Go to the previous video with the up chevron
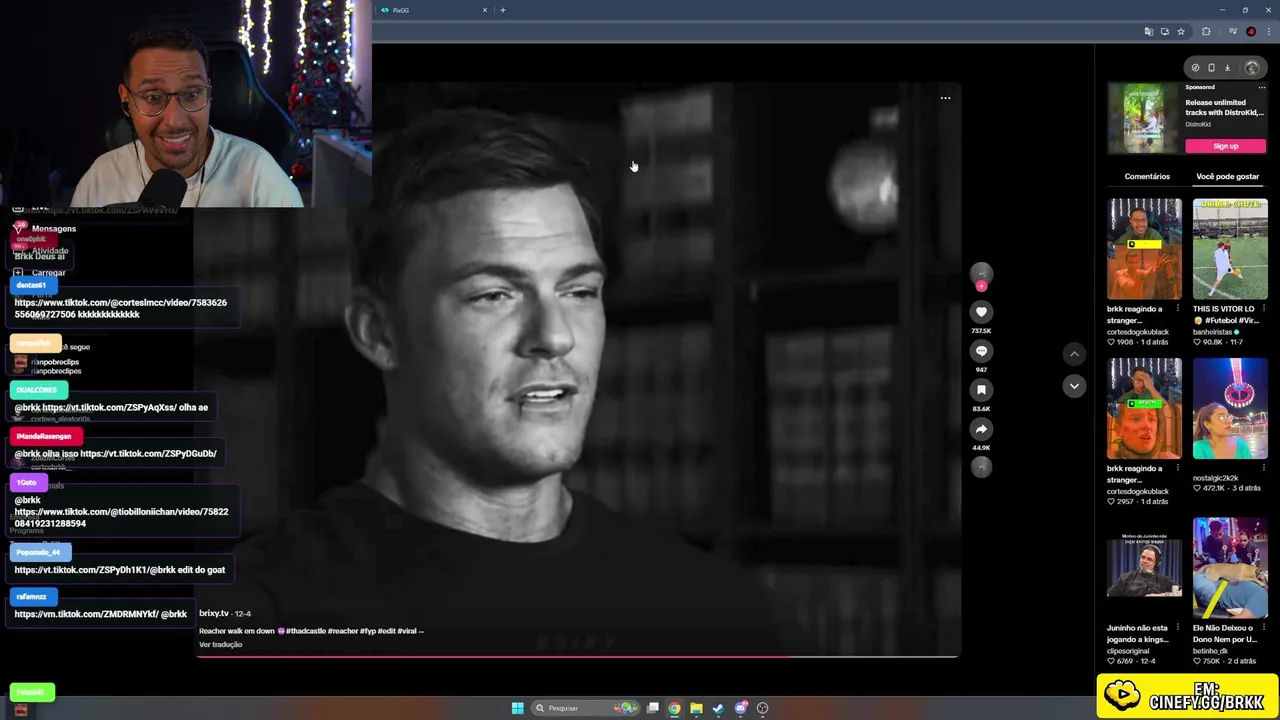The height and width of the screenshot is (720, 1280). [1074, 354]
